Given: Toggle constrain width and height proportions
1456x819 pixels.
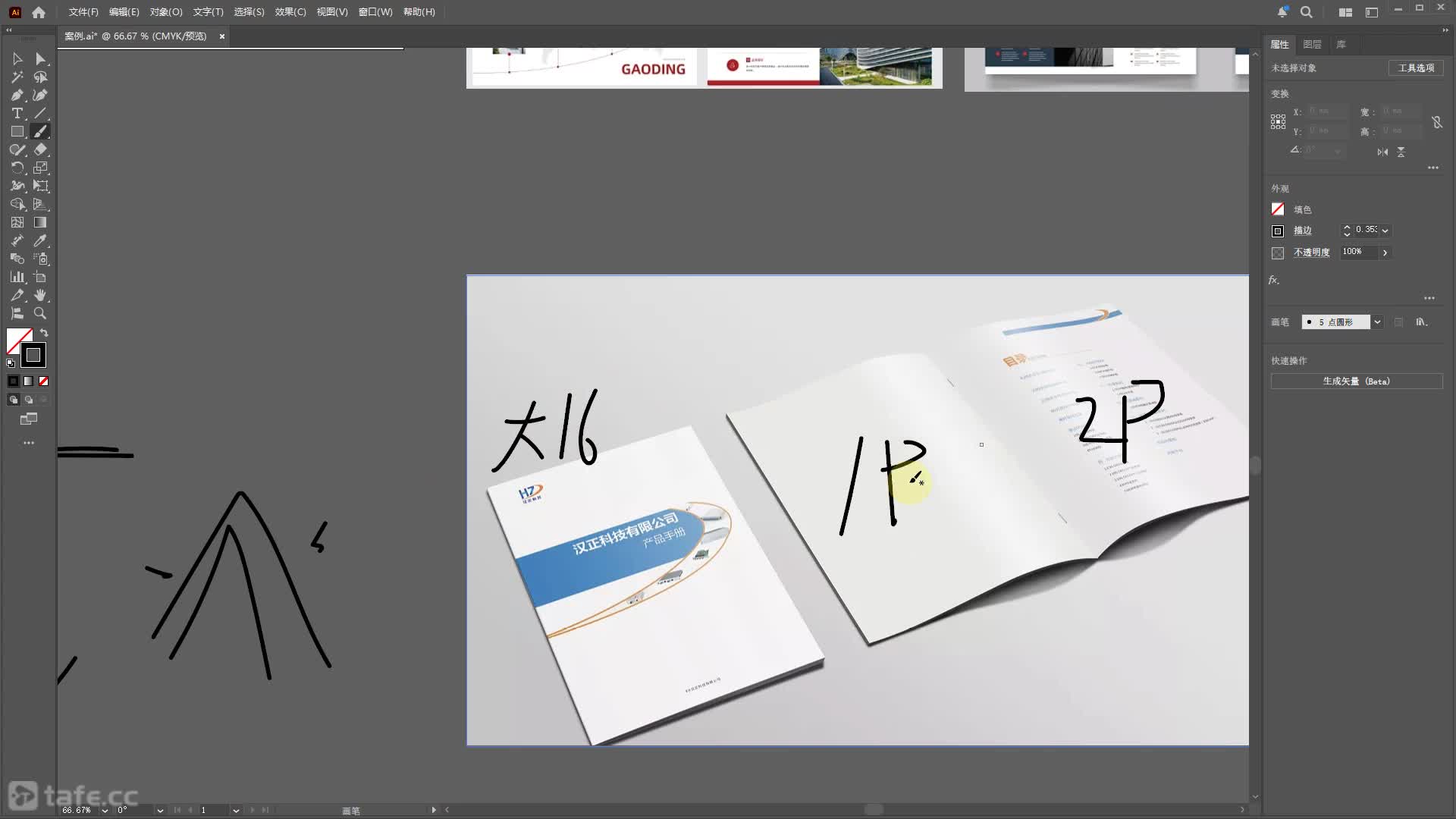Looking at the screenshot, I should tap(1437, 122).
